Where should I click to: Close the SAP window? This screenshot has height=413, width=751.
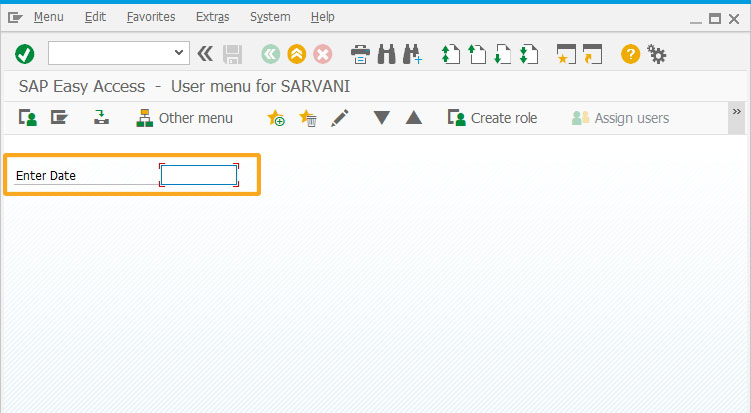pyautogui.click(x=734, y=19)
